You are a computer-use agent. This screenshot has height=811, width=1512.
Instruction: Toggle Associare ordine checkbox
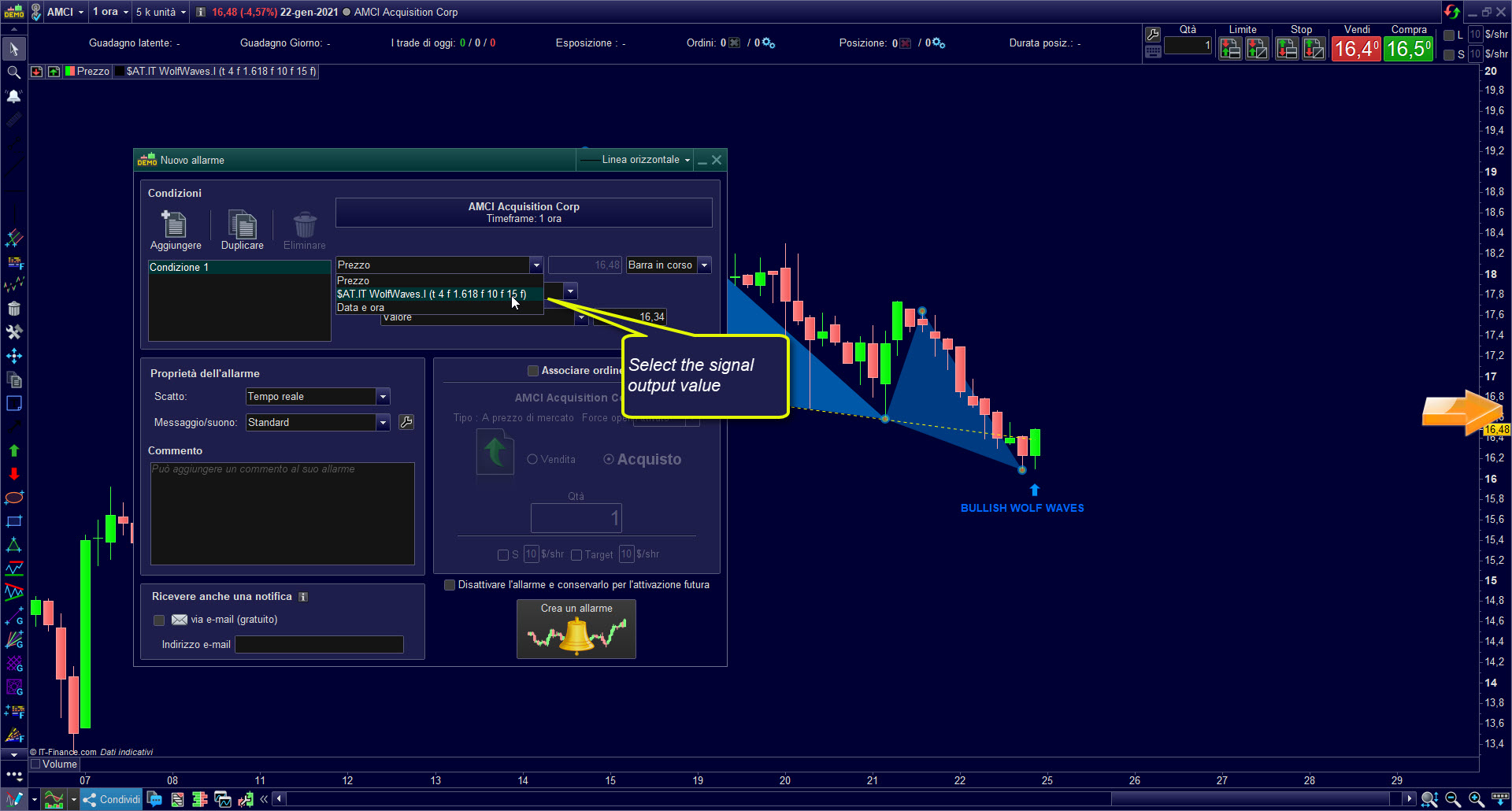(533, 370)
